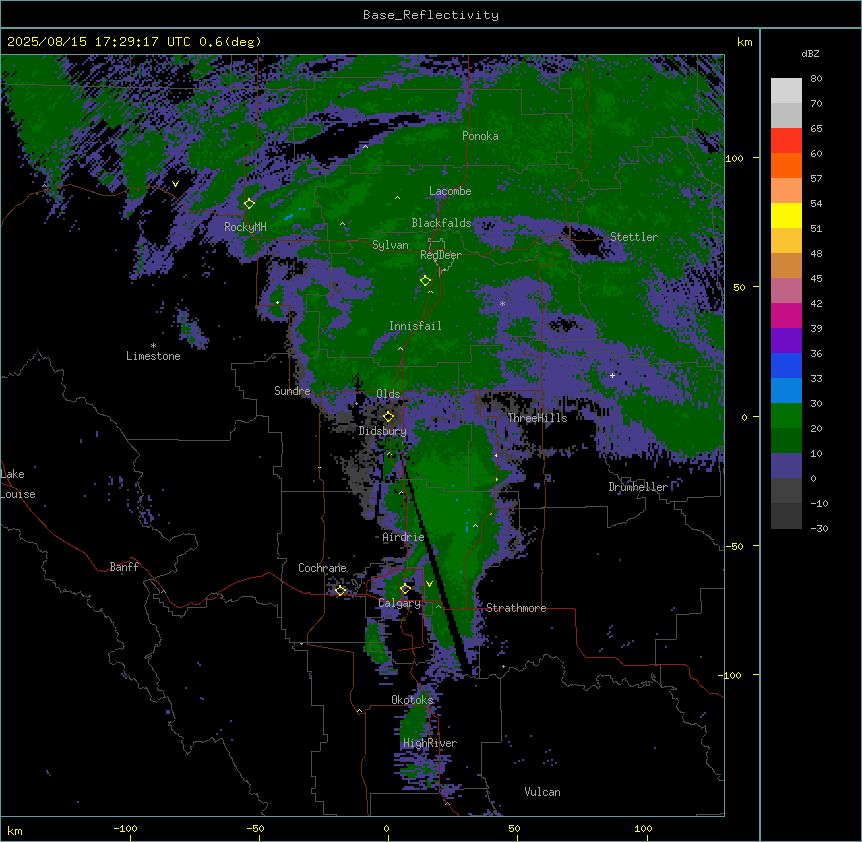Click the dBZ legend heading
862x842 pixels.
click(810, 54)
